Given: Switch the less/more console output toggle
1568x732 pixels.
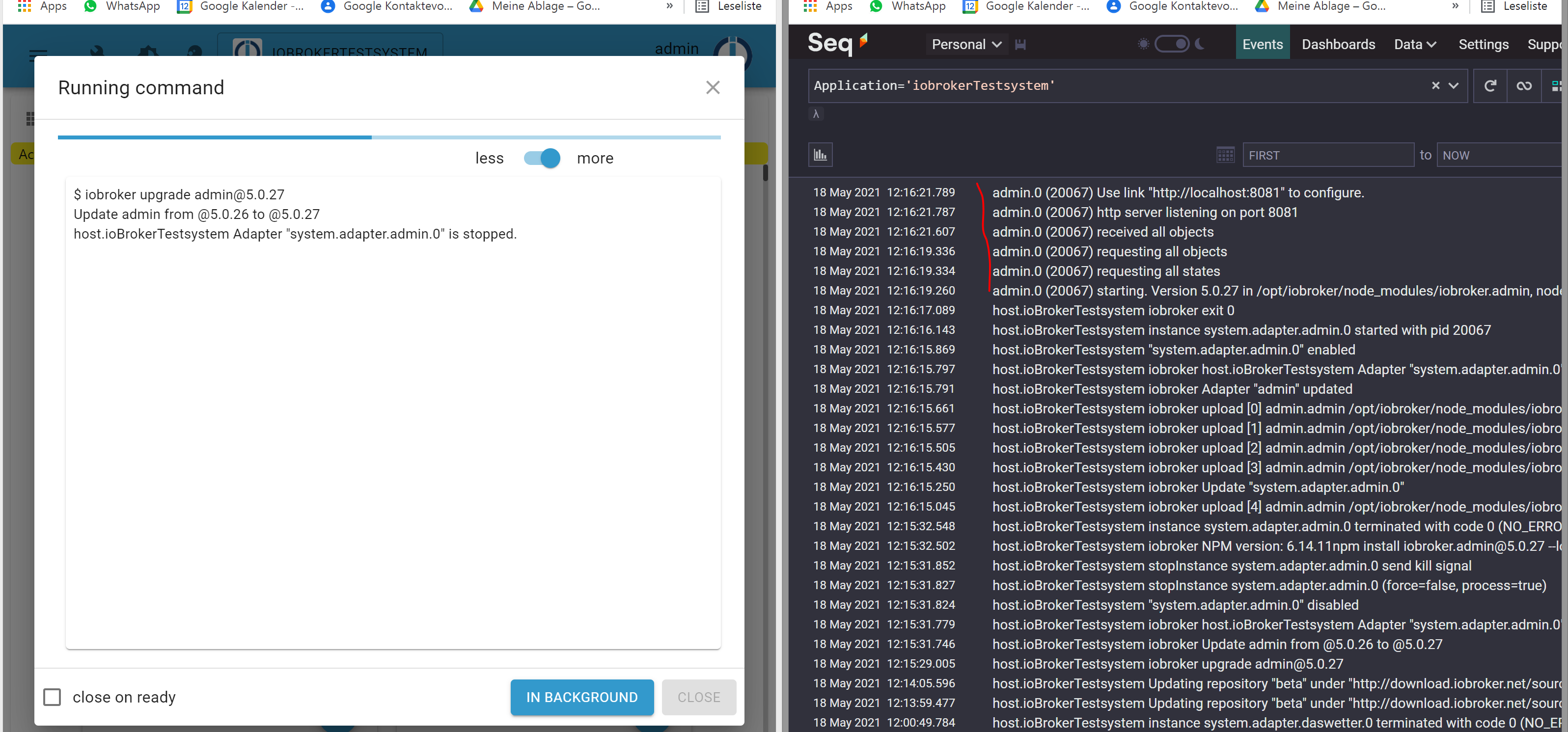Looking at the screenshot, I should click(541, 158).
